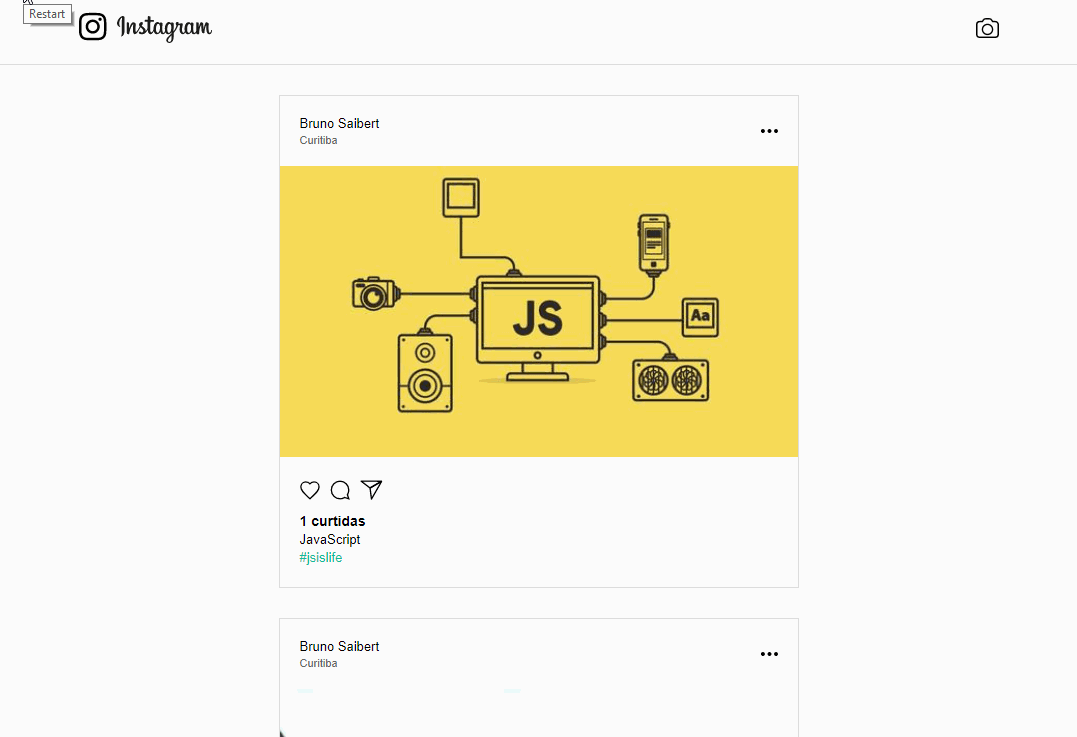Viewport: 1077px width, 737px height.
Task: Select Bruno Saibert on the first post
Action: point(339,123)
